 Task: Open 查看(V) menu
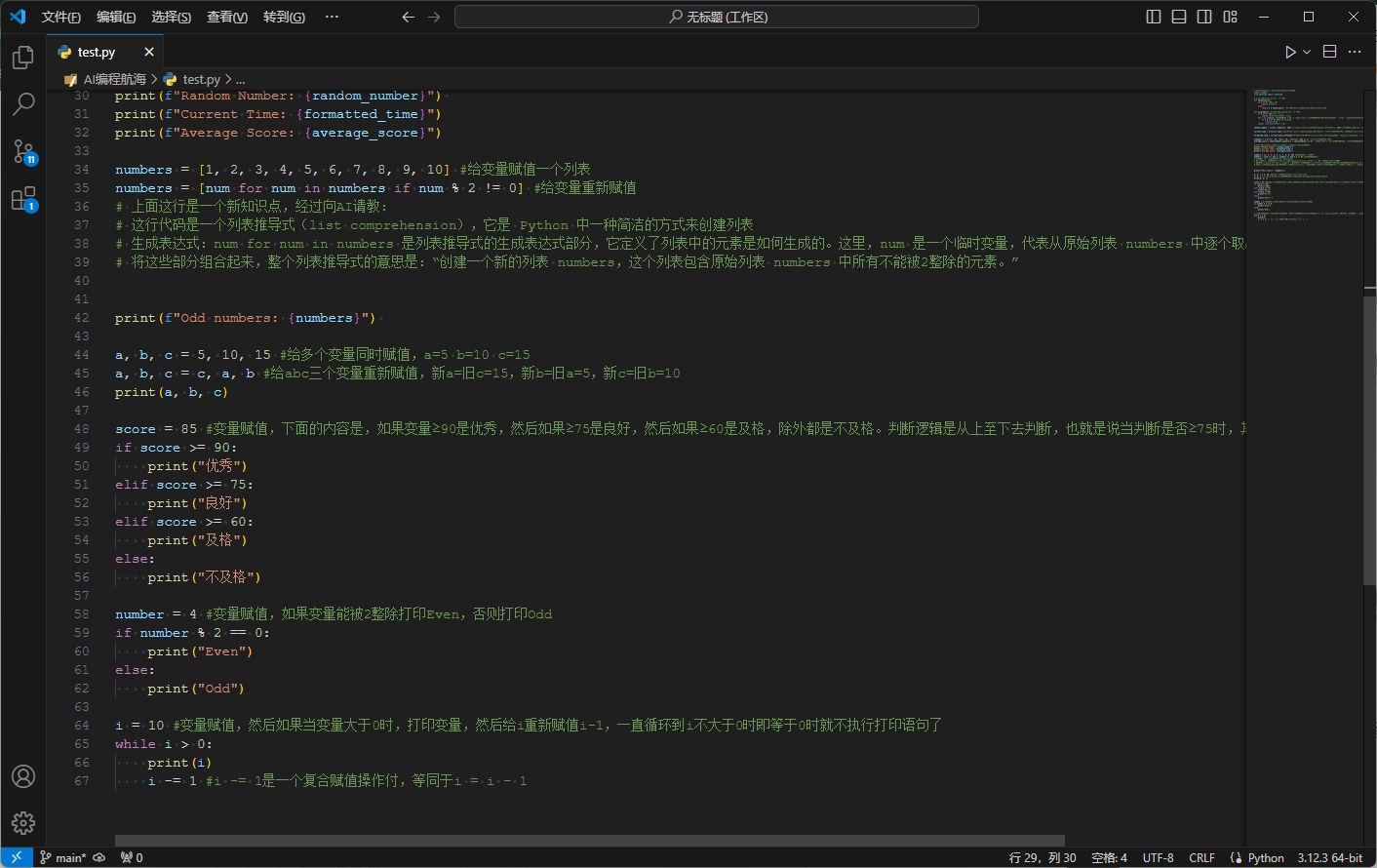[227, 17]
